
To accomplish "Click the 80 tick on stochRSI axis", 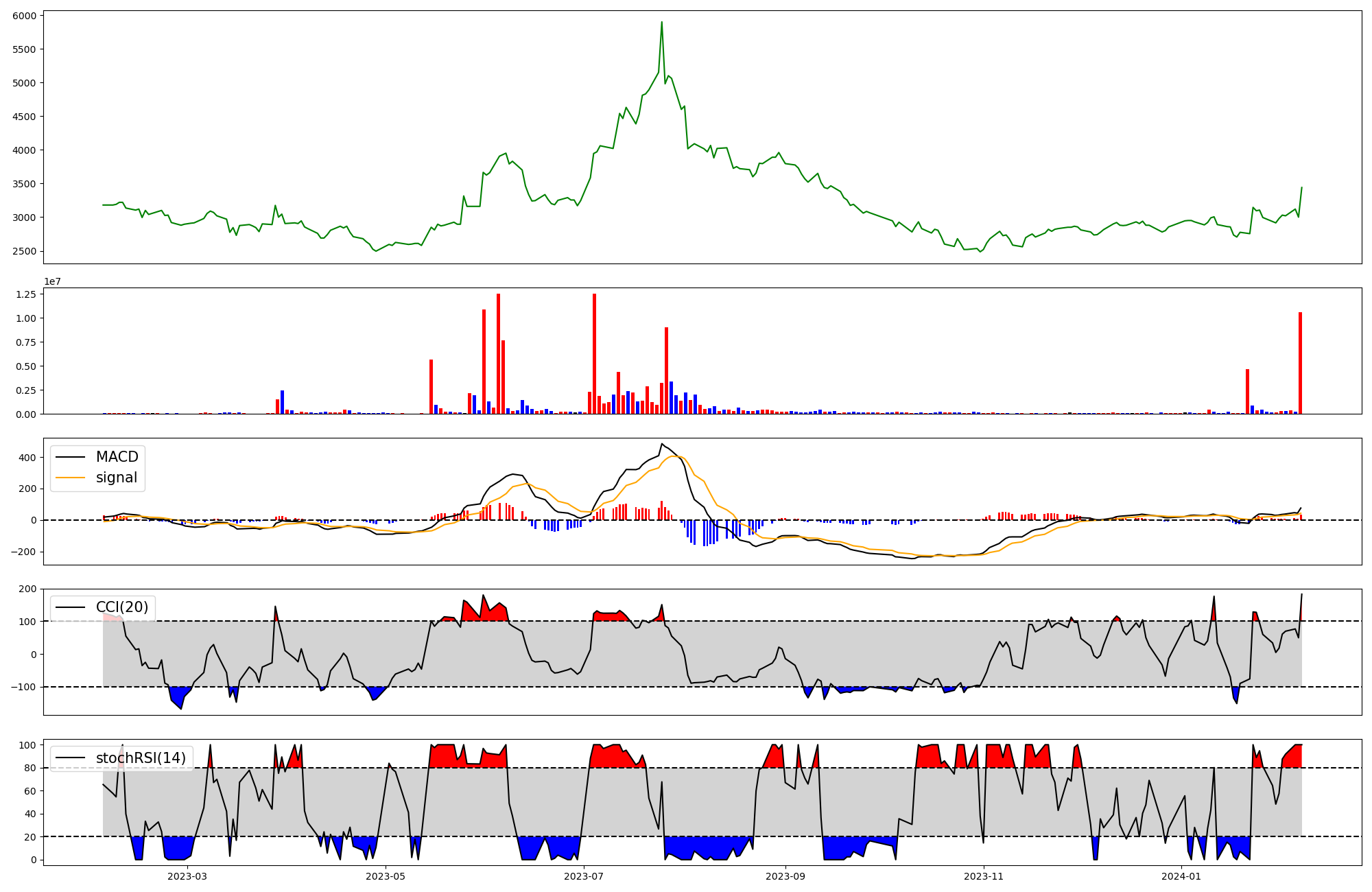I will pos(31,768).
